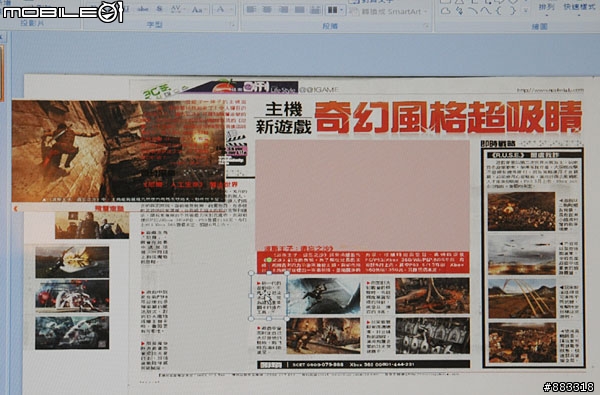Screen dimensions: 600x395
Task: Open the font group dialog launcher
Action: tap(232, 25)
